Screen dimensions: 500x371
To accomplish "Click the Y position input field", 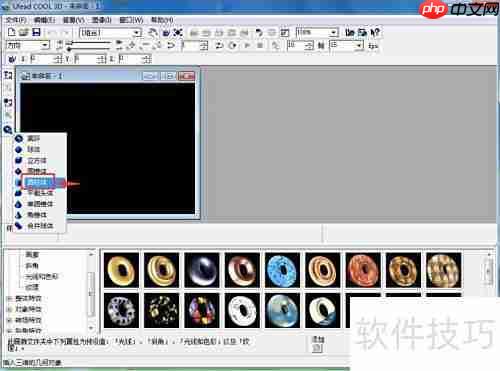I will [x=86, y=59].
